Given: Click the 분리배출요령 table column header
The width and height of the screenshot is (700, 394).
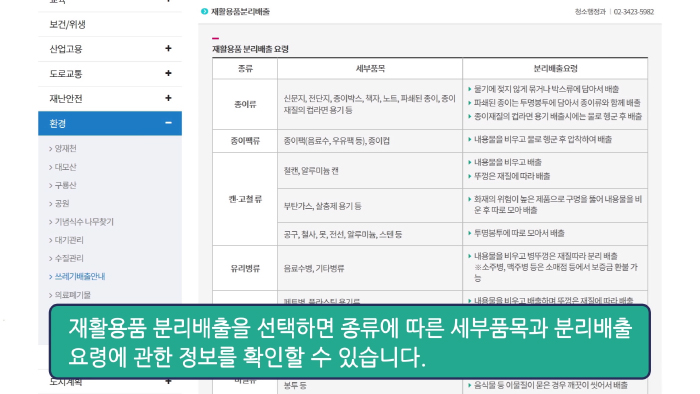Looking at the screenshot, I should pyautogui.click(x=555, y=69).
